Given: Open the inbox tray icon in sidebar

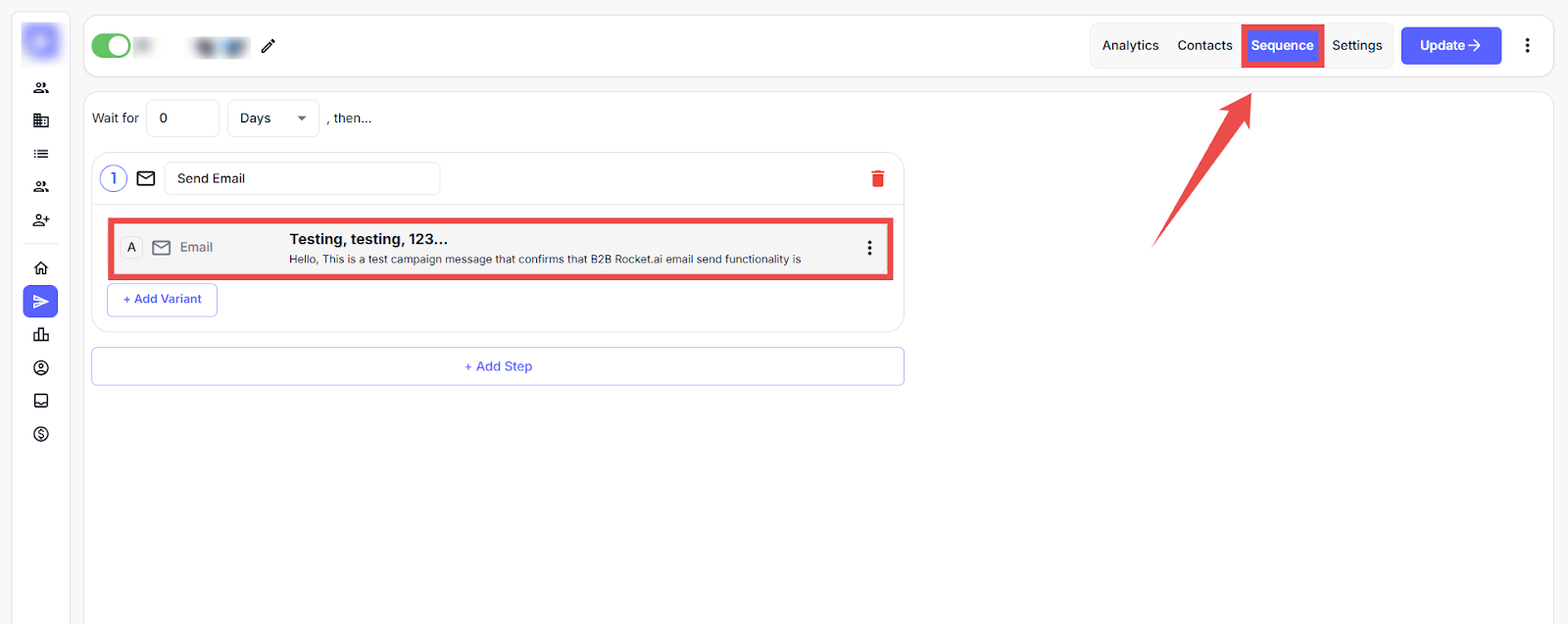Looking at the screenshot, I should pos(41,401).
